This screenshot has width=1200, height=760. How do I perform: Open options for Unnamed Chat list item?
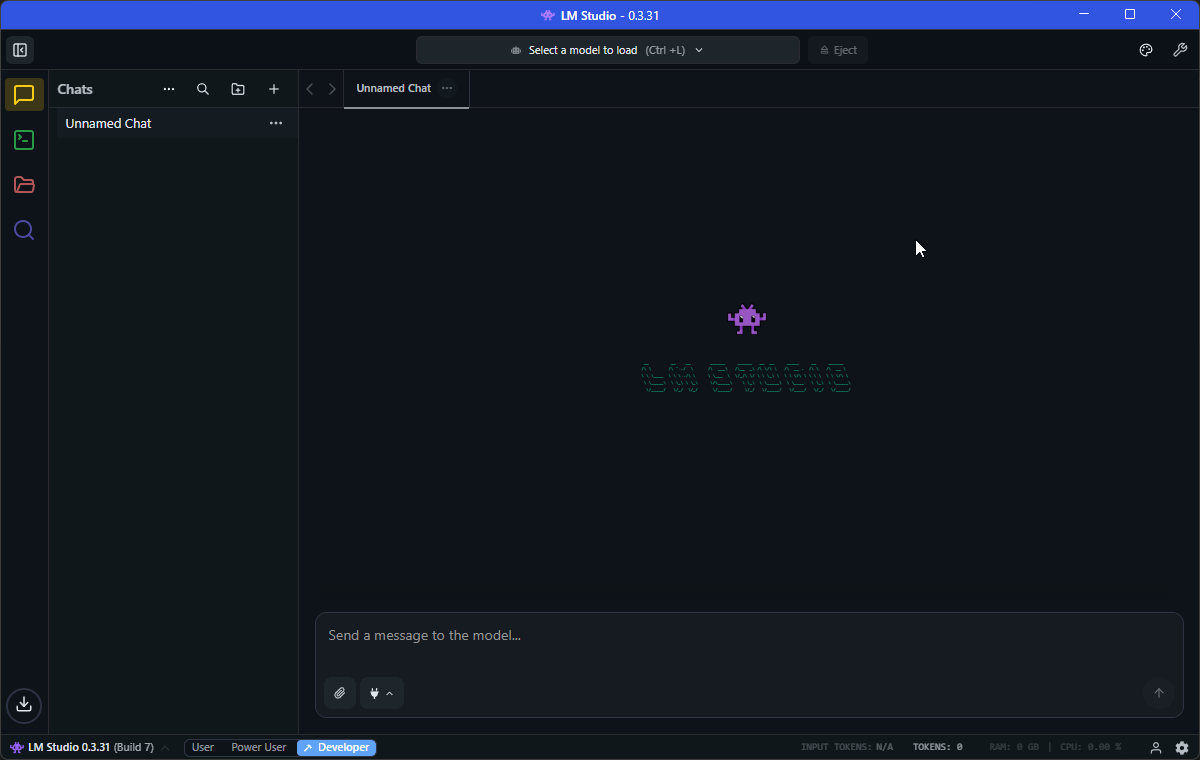click(276, 123)
